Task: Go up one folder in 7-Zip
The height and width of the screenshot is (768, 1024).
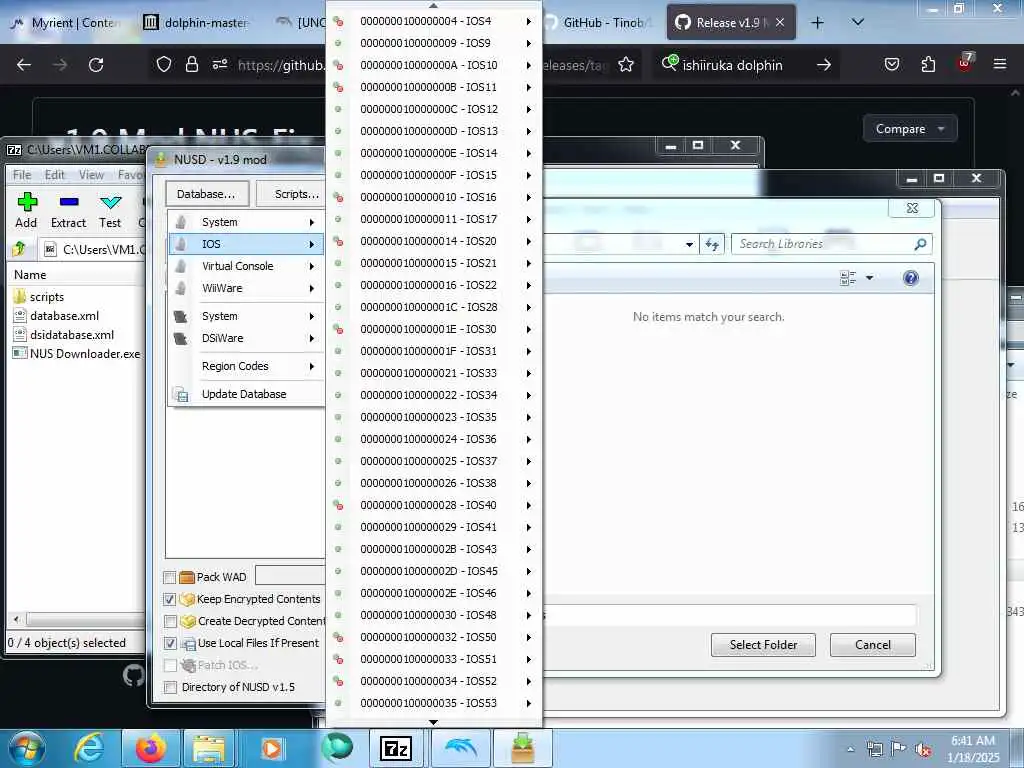Action: (x=19, y=249)
